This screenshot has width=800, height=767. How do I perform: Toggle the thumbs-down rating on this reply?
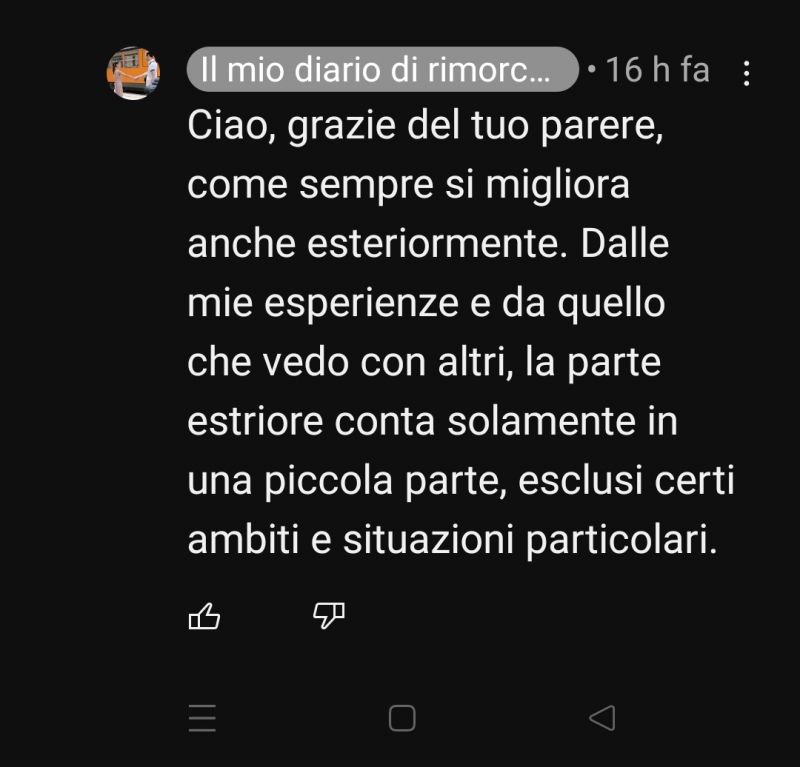coord(329,616)
